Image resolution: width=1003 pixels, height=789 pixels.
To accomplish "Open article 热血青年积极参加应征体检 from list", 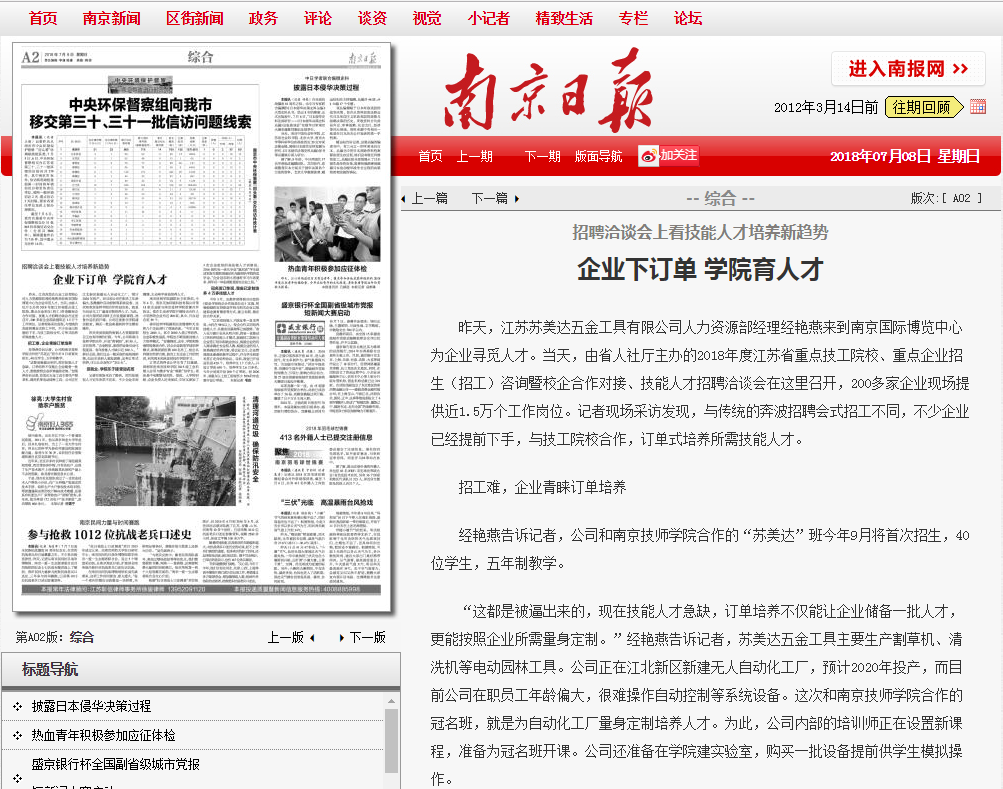I will (x=103, y=735).
